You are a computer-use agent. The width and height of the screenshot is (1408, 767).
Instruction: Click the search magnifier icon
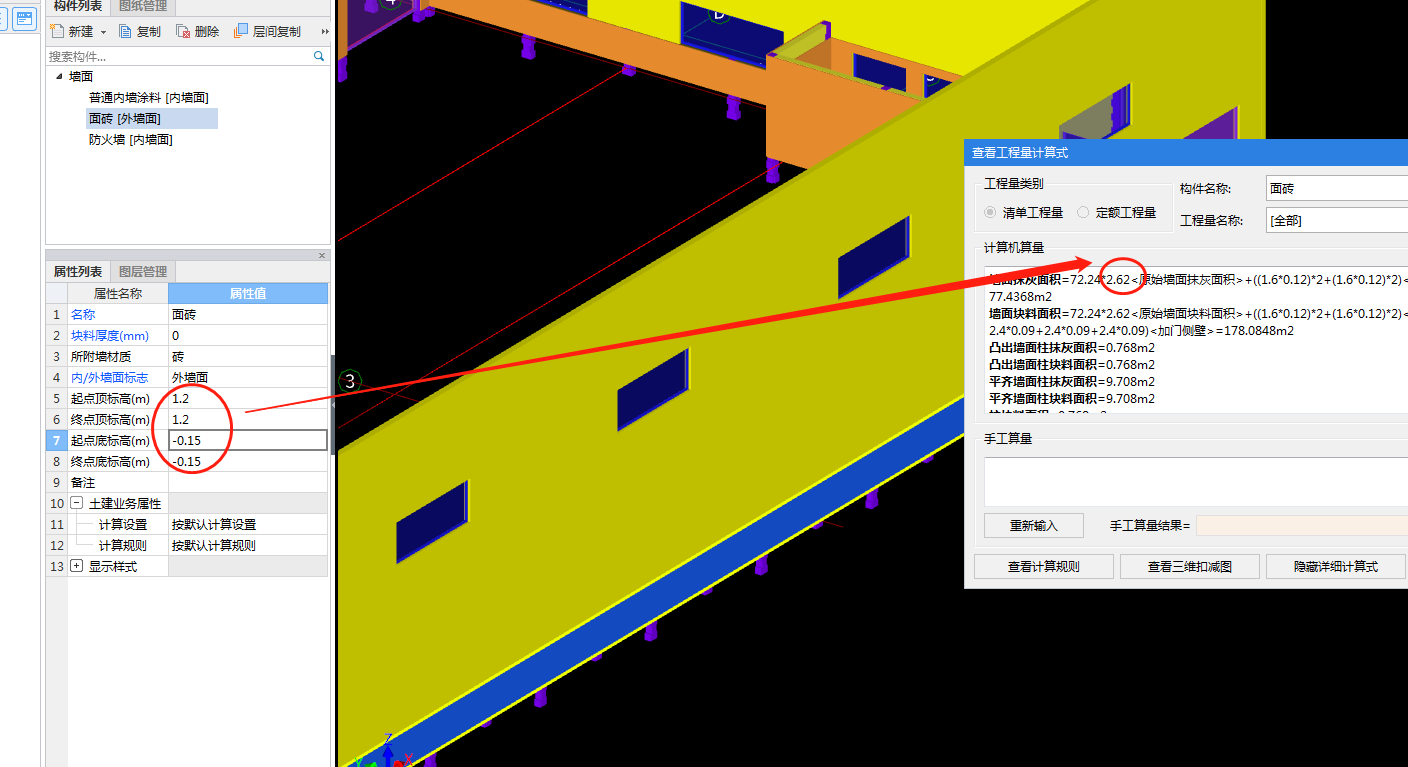(x=319, y=57)
